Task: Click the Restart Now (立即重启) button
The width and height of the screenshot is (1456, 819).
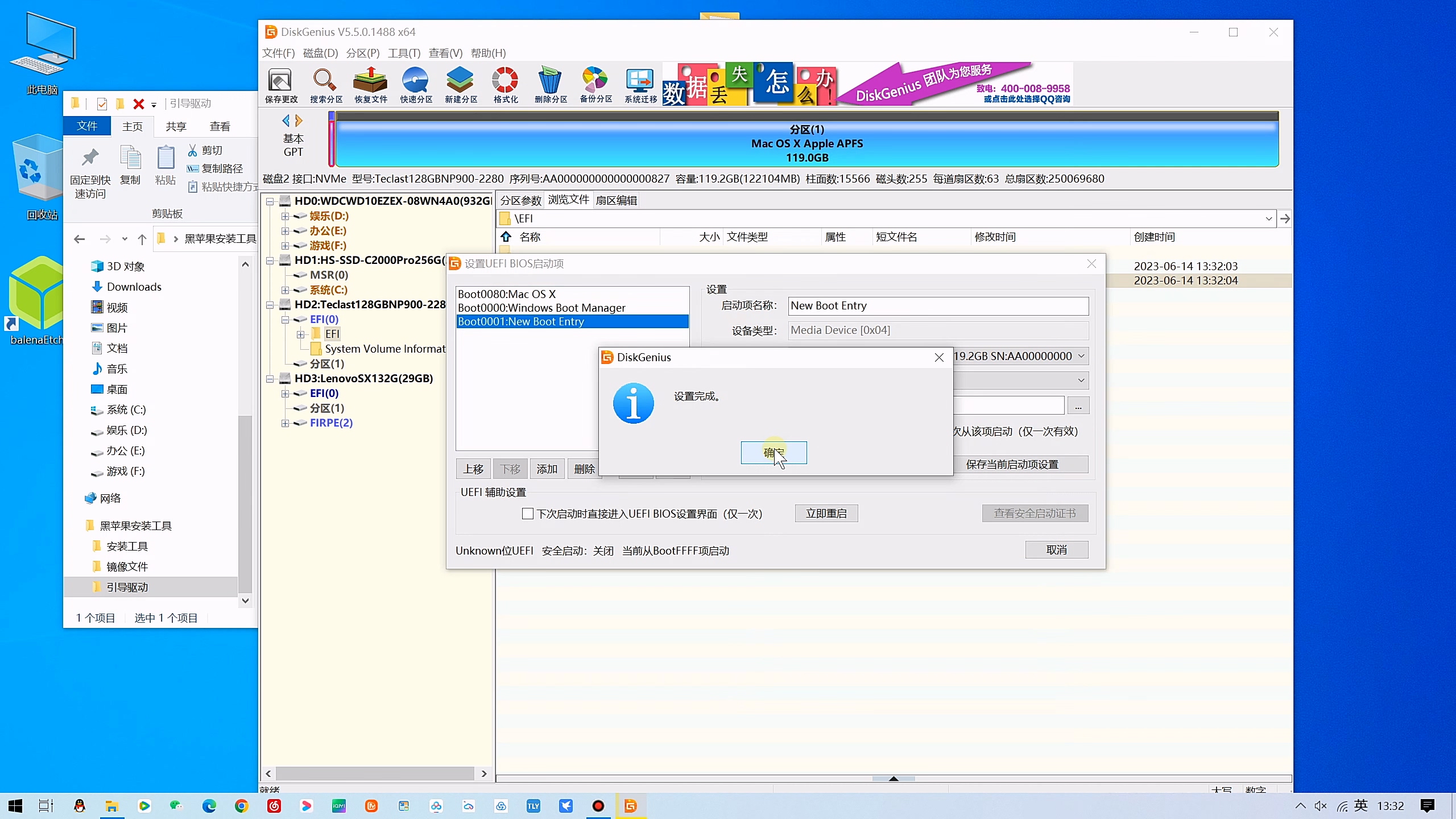Action: pyautogui.click(x=826, y=514)
